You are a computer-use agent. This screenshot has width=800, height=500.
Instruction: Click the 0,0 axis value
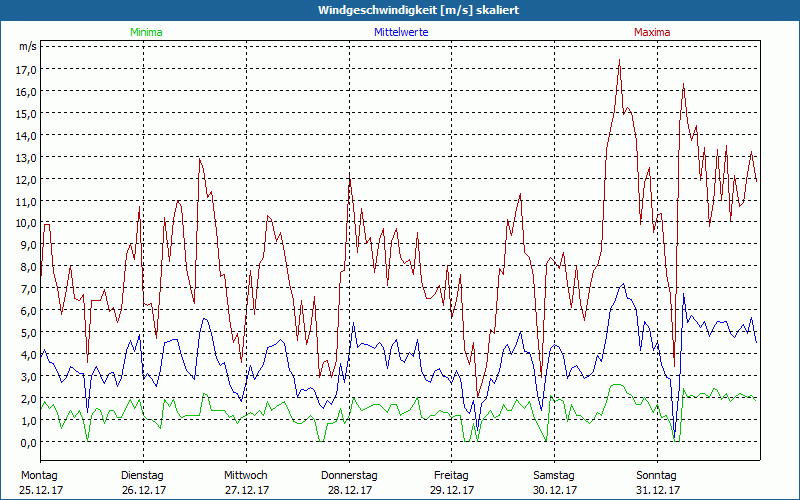coord(29,442)
